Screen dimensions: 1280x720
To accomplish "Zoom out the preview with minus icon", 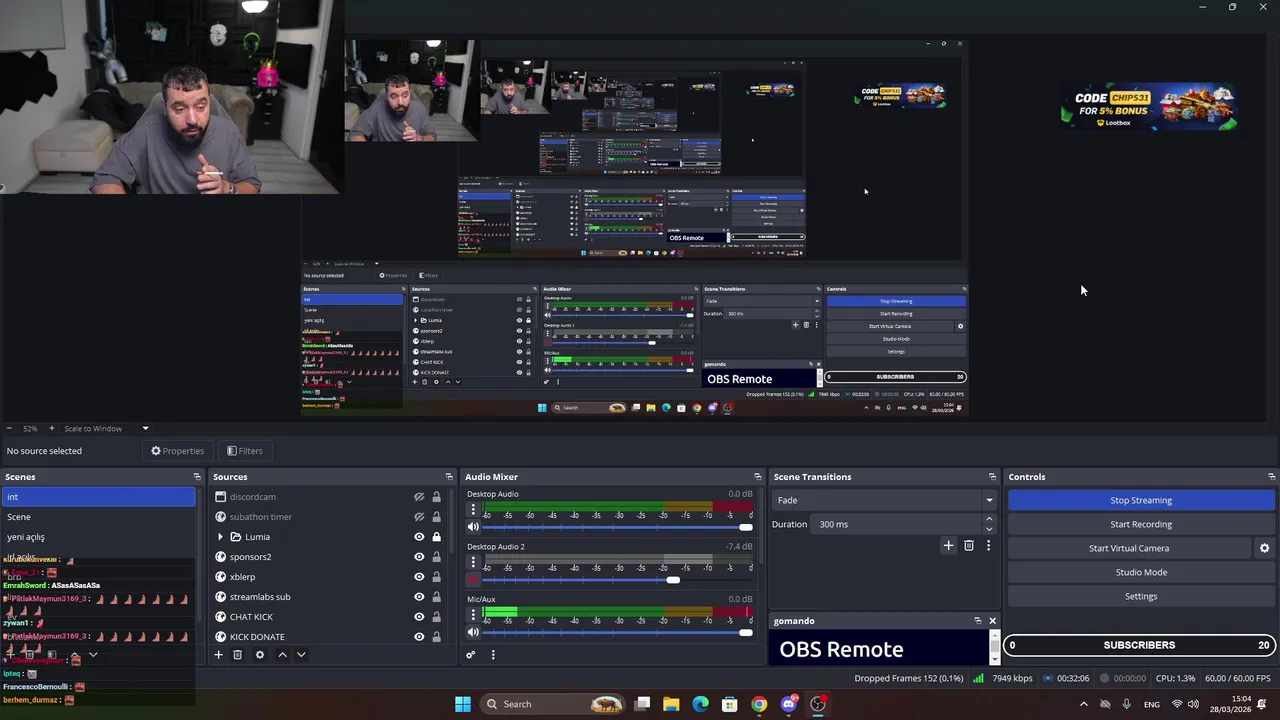I will click(x=9, y=428).
